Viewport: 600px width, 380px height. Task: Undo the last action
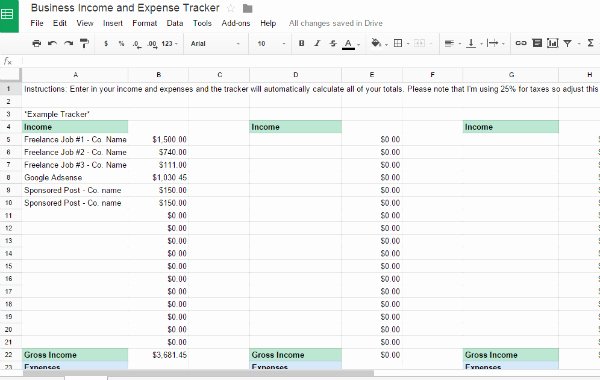click(x=52, y=43)
